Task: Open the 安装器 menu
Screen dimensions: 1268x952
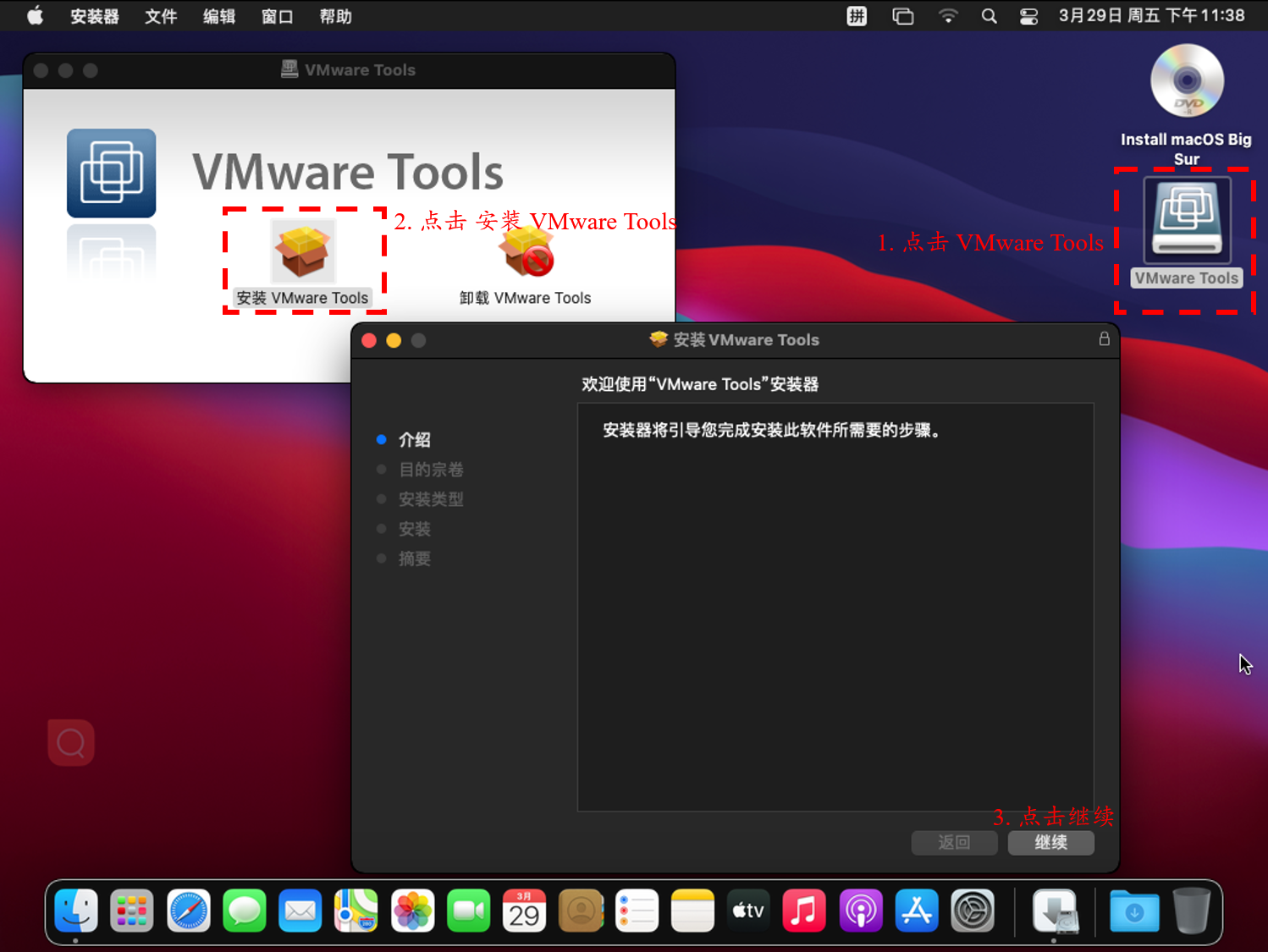Action: 95,16
